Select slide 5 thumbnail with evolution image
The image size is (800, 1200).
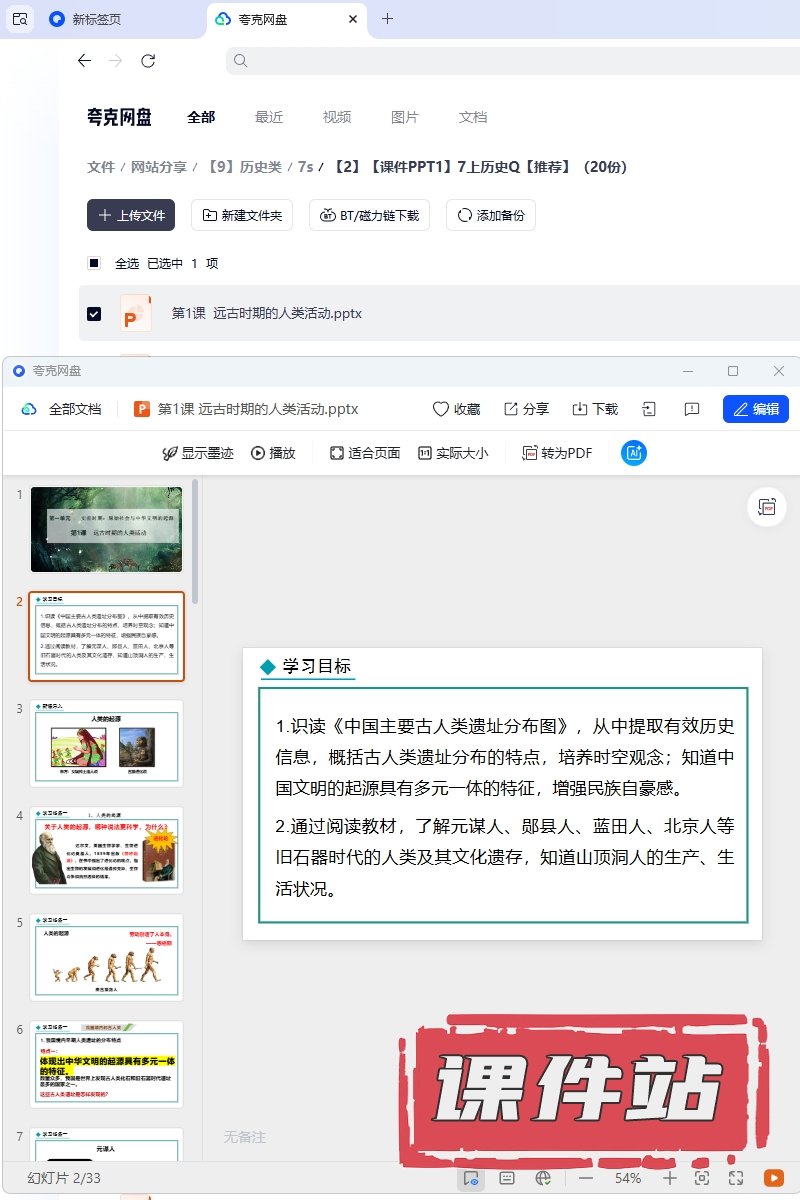point(106,957)
